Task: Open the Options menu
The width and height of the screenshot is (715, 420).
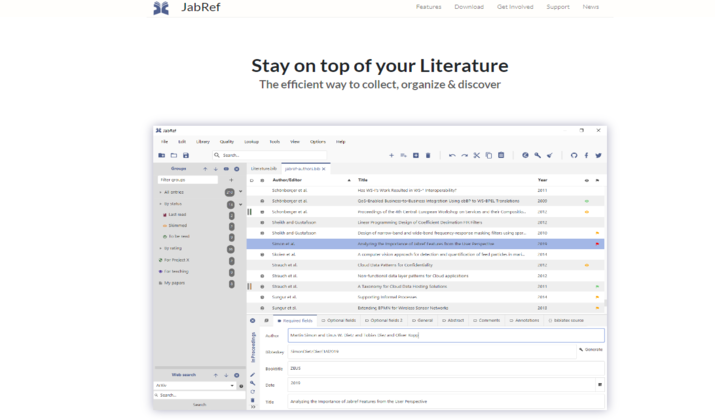Action: [318, 142]
